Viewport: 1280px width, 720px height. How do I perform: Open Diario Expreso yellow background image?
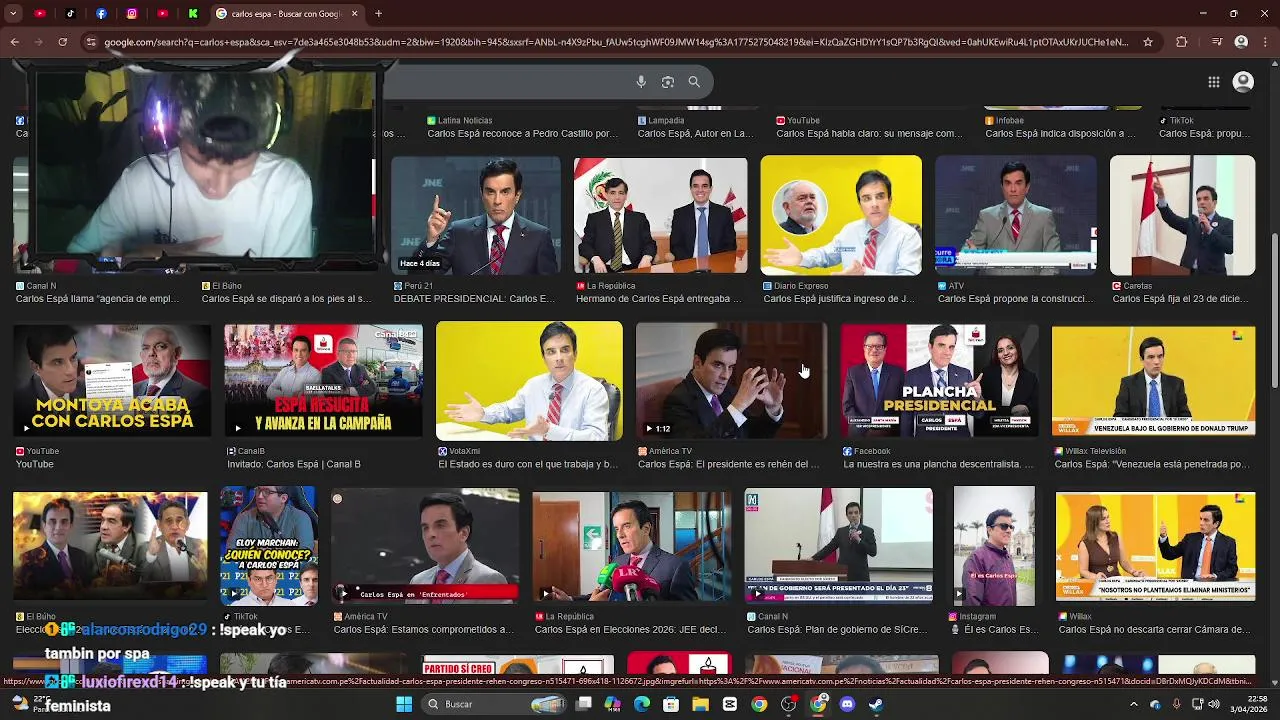pyautogui.click(x=841, y=215)
